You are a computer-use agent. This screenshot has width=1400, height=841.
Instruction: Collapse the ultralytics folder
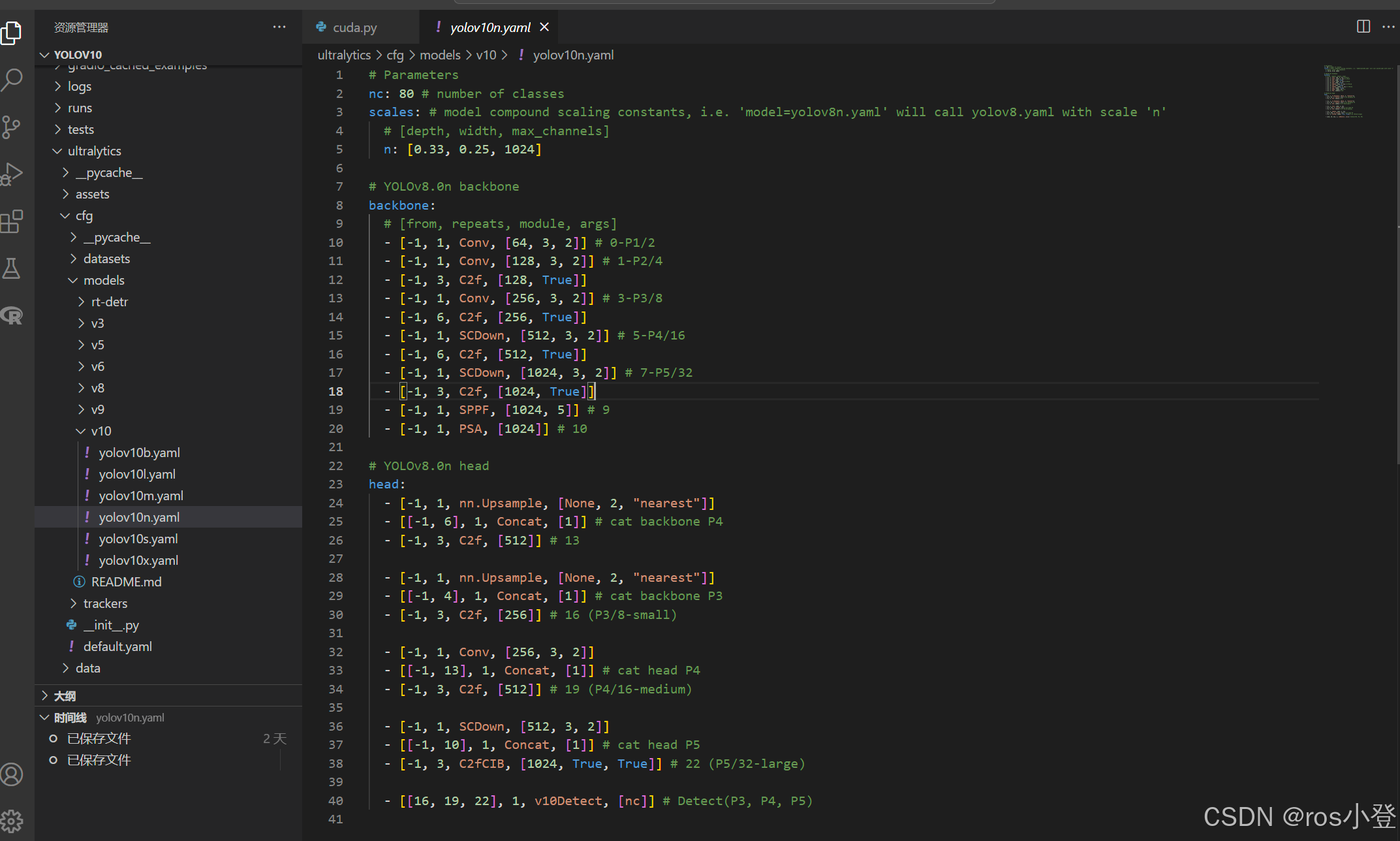click(x=168, y=151)
